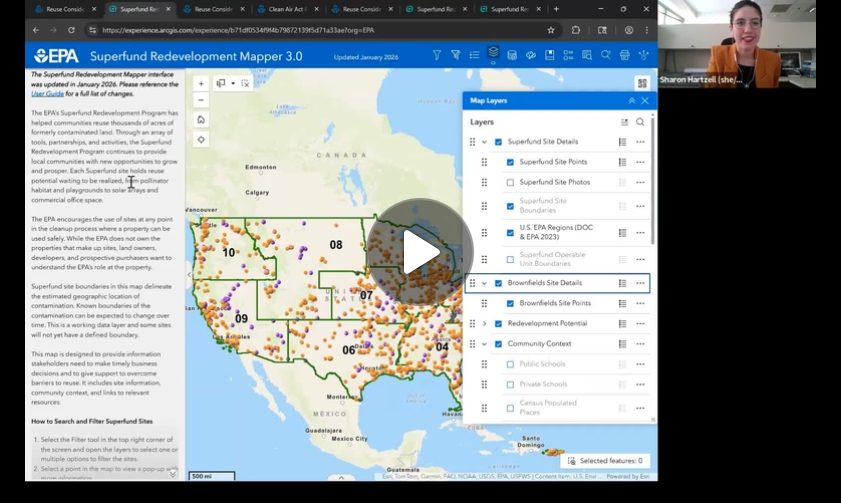Viewport: 841px width, 503px height.
Task: Open the basemap gallery grid icon
Action: coord(642,83)
